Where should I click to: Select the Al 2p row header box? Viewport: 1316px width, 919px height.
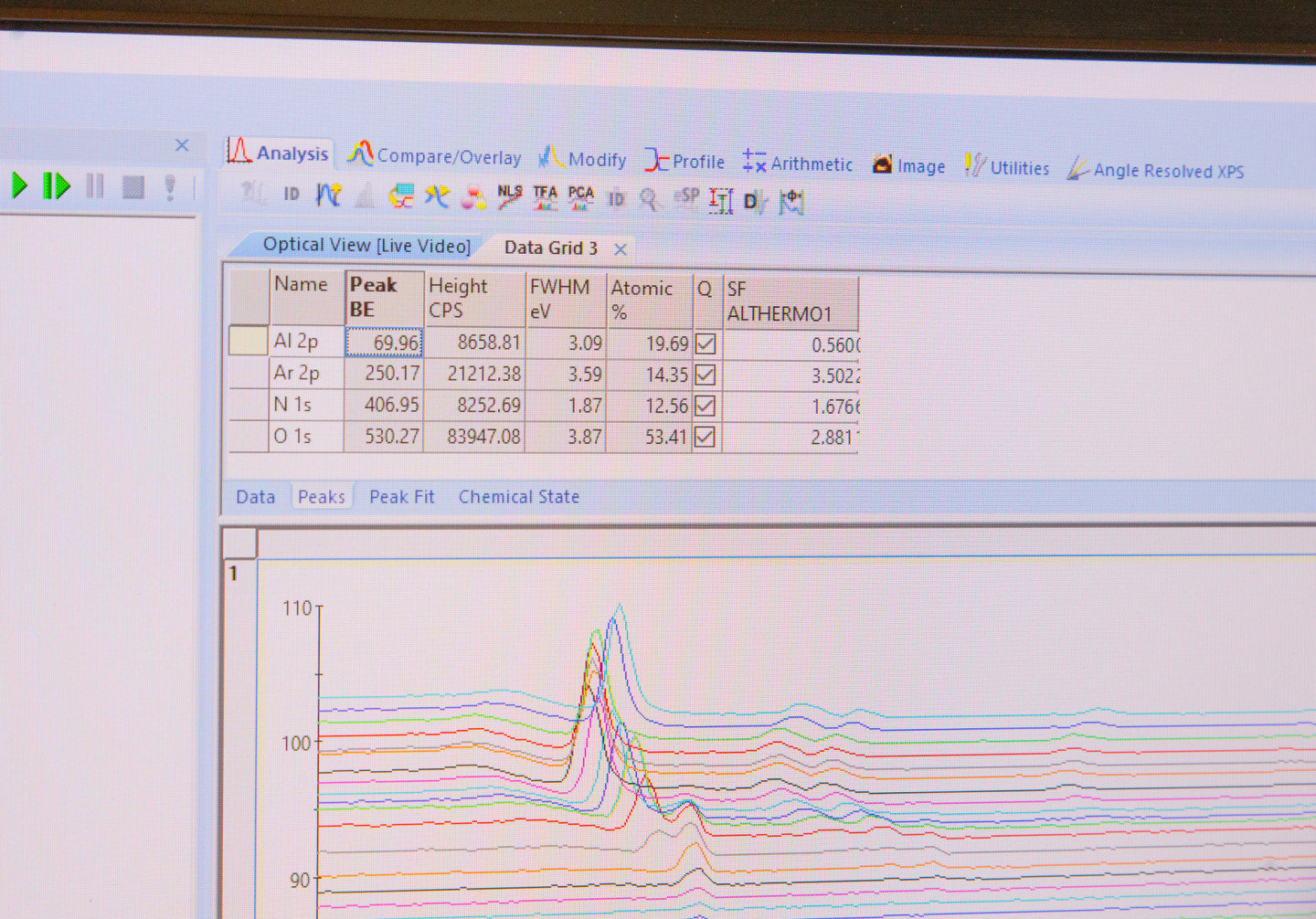[x=248, y=340]
